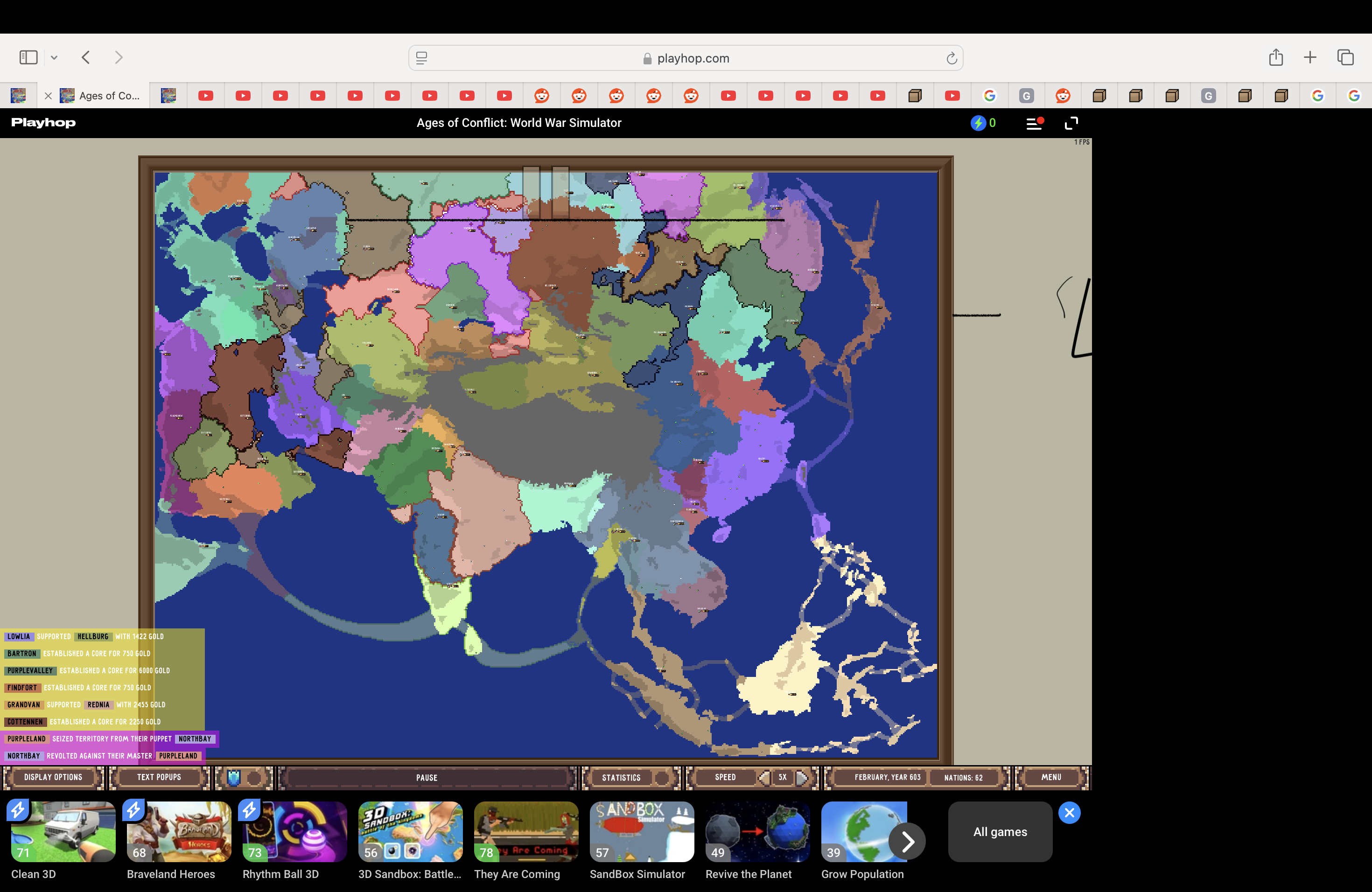The image size is (1372, 892).
Task: Open the Revive the Planet game thumbnail
Action: pos(758,831)
